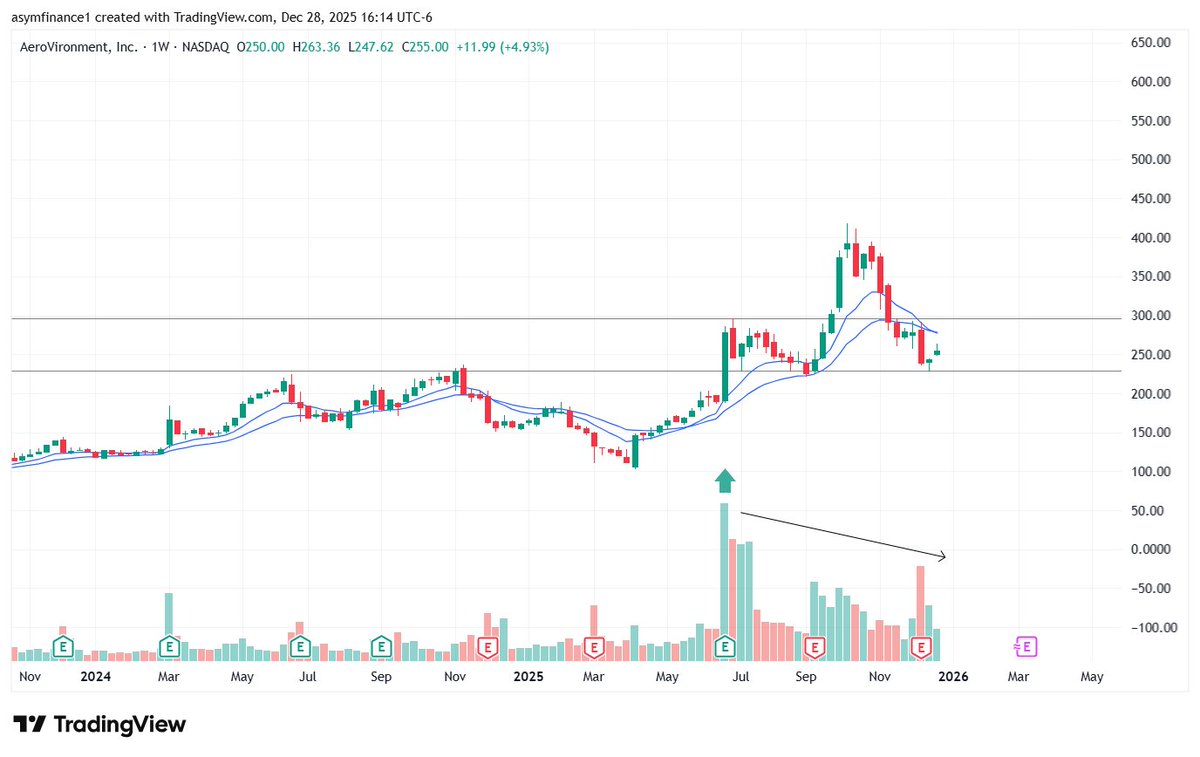Click the red earnings marker near December 2025
The height and width of the screenshot is (757, 1200).
coord(920,647)
